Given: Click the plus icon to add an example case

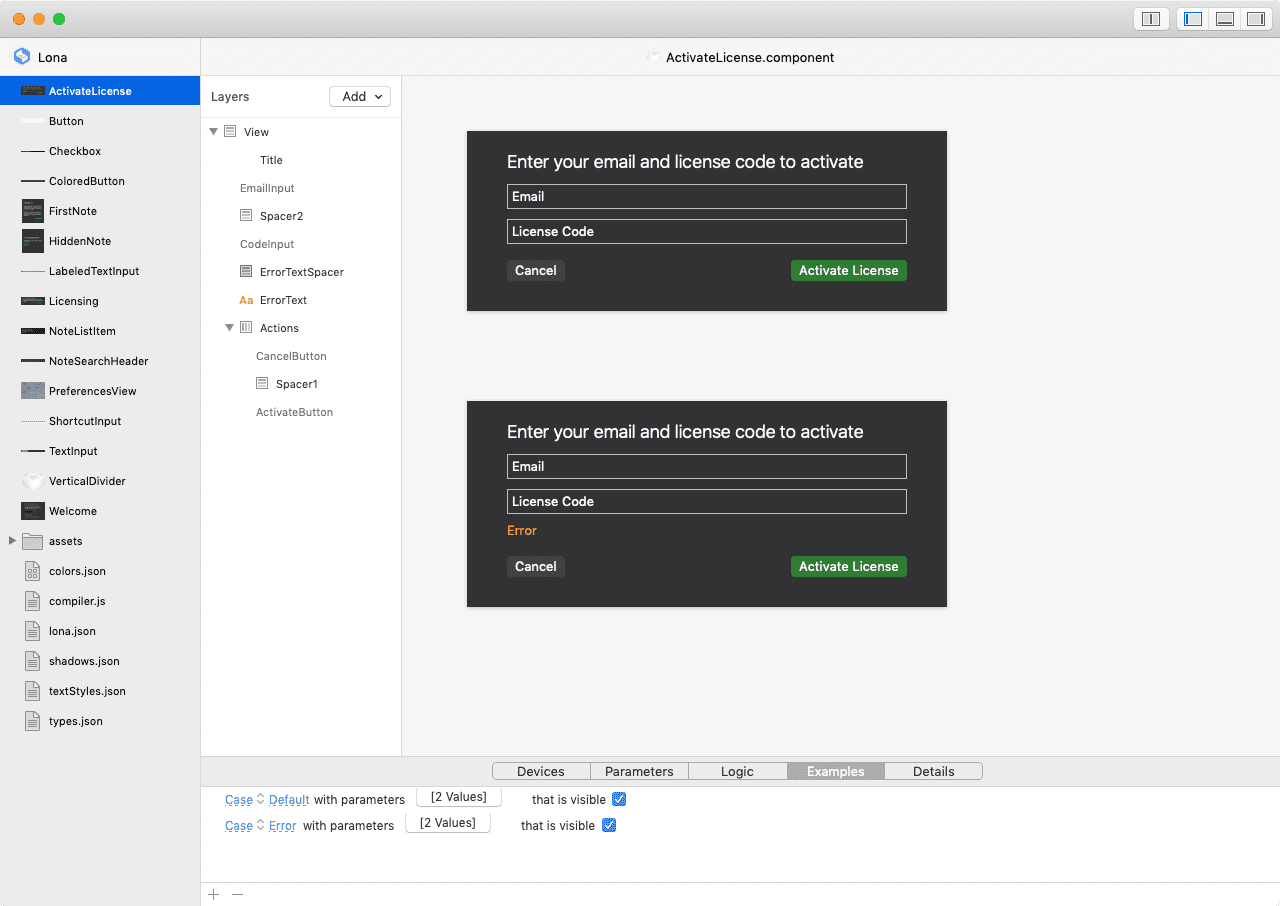Looking at the screenshot, I should tap(213, 894).
